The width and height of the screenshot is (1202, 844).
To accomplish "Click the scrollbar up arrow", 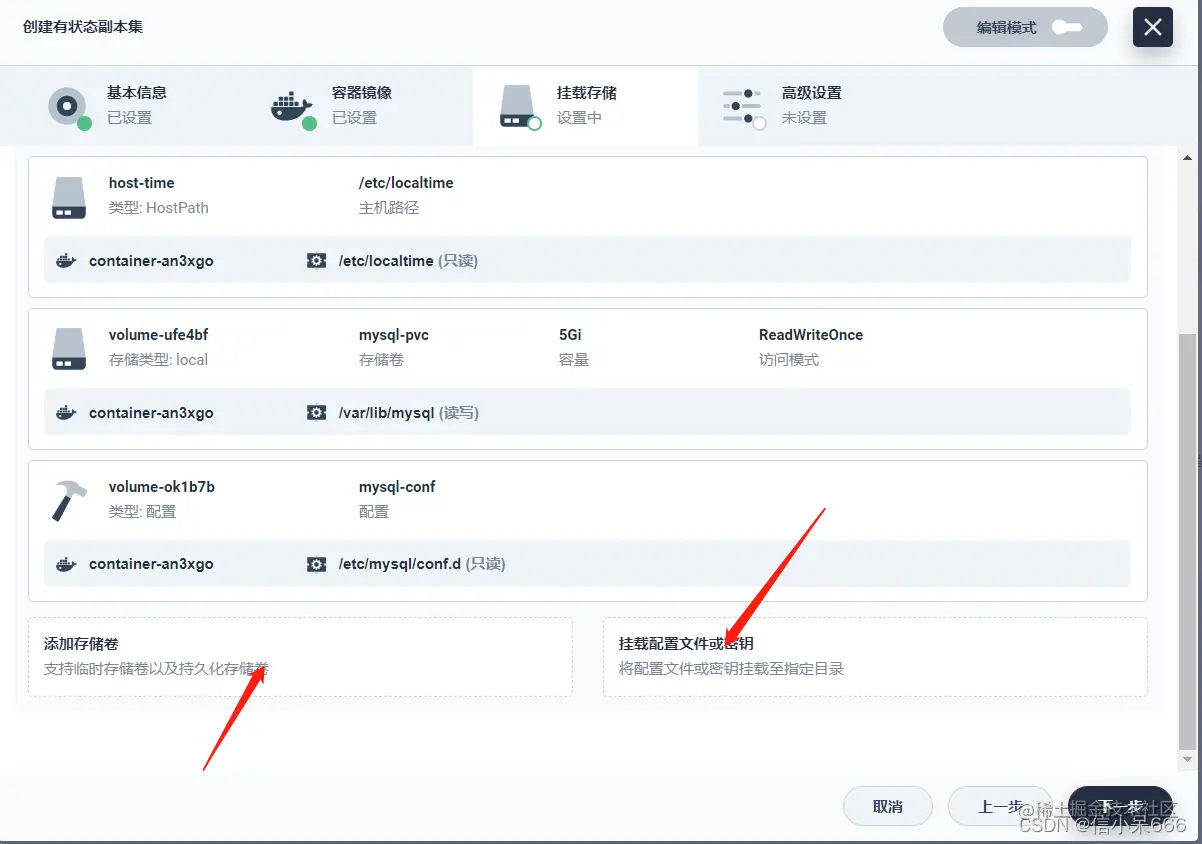I will click(x=1187, y=158).
